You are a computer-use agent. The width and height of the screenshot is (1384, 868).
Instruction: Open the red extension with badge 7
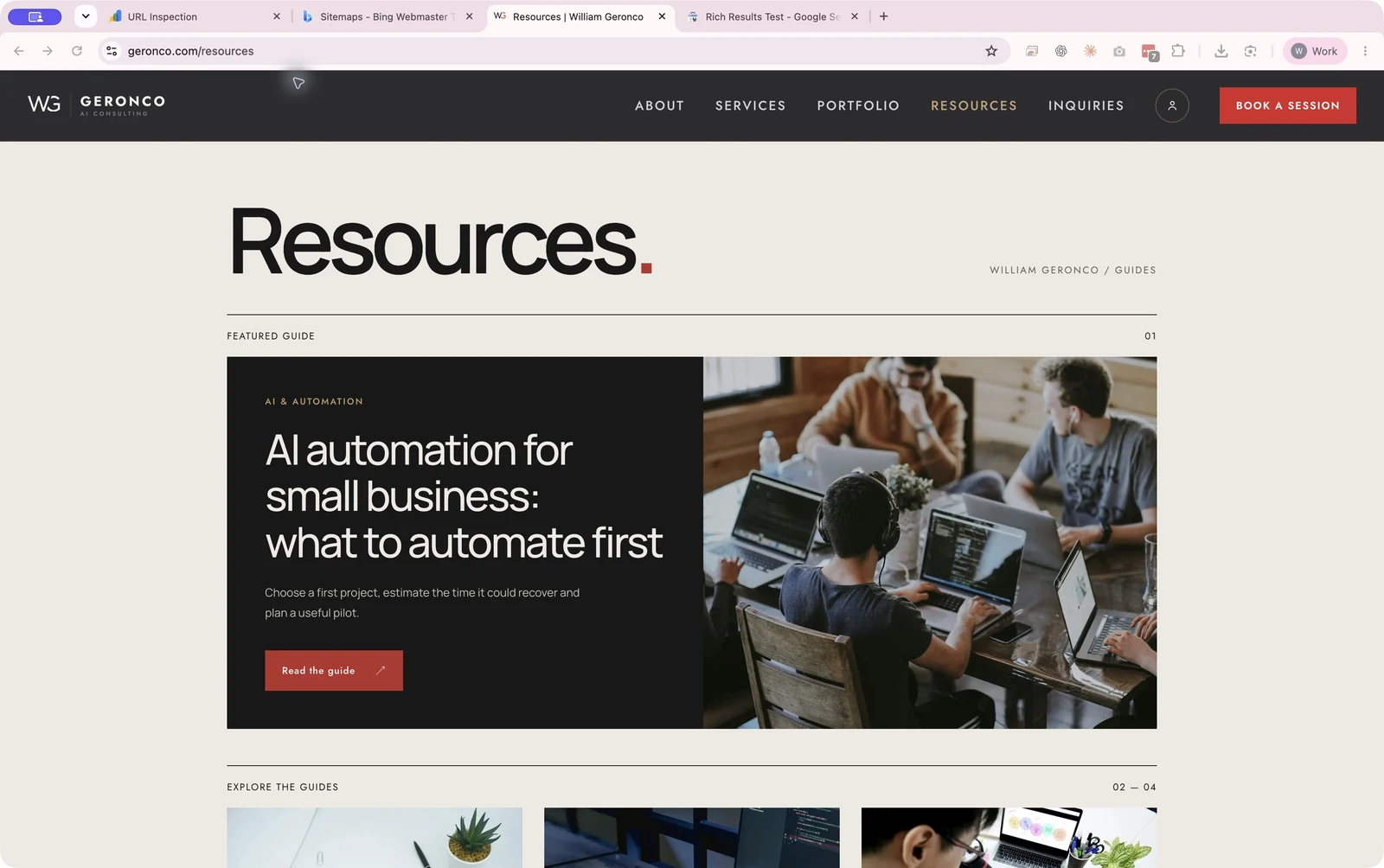coord(1149,52)
